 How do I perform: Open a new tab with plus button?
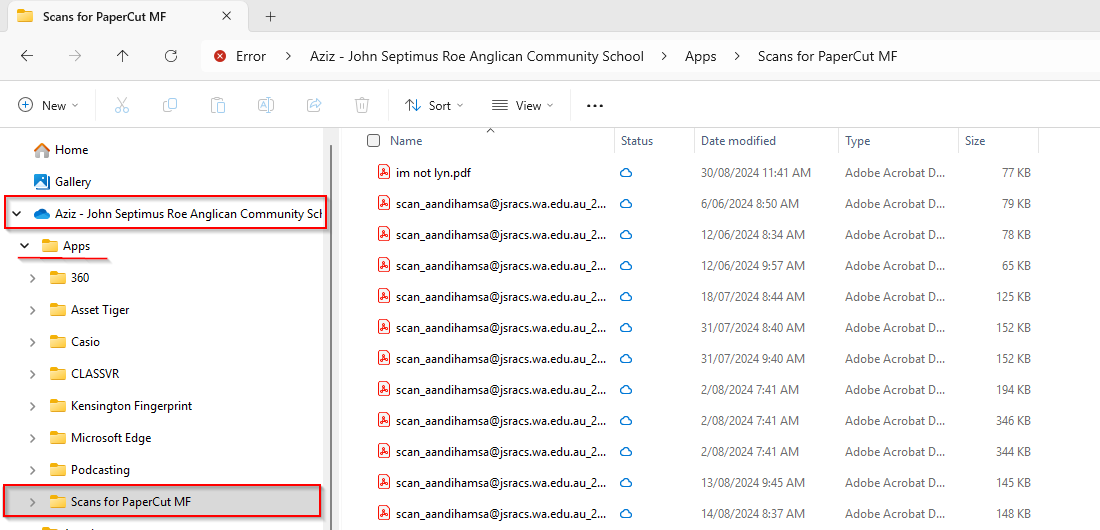270,16
